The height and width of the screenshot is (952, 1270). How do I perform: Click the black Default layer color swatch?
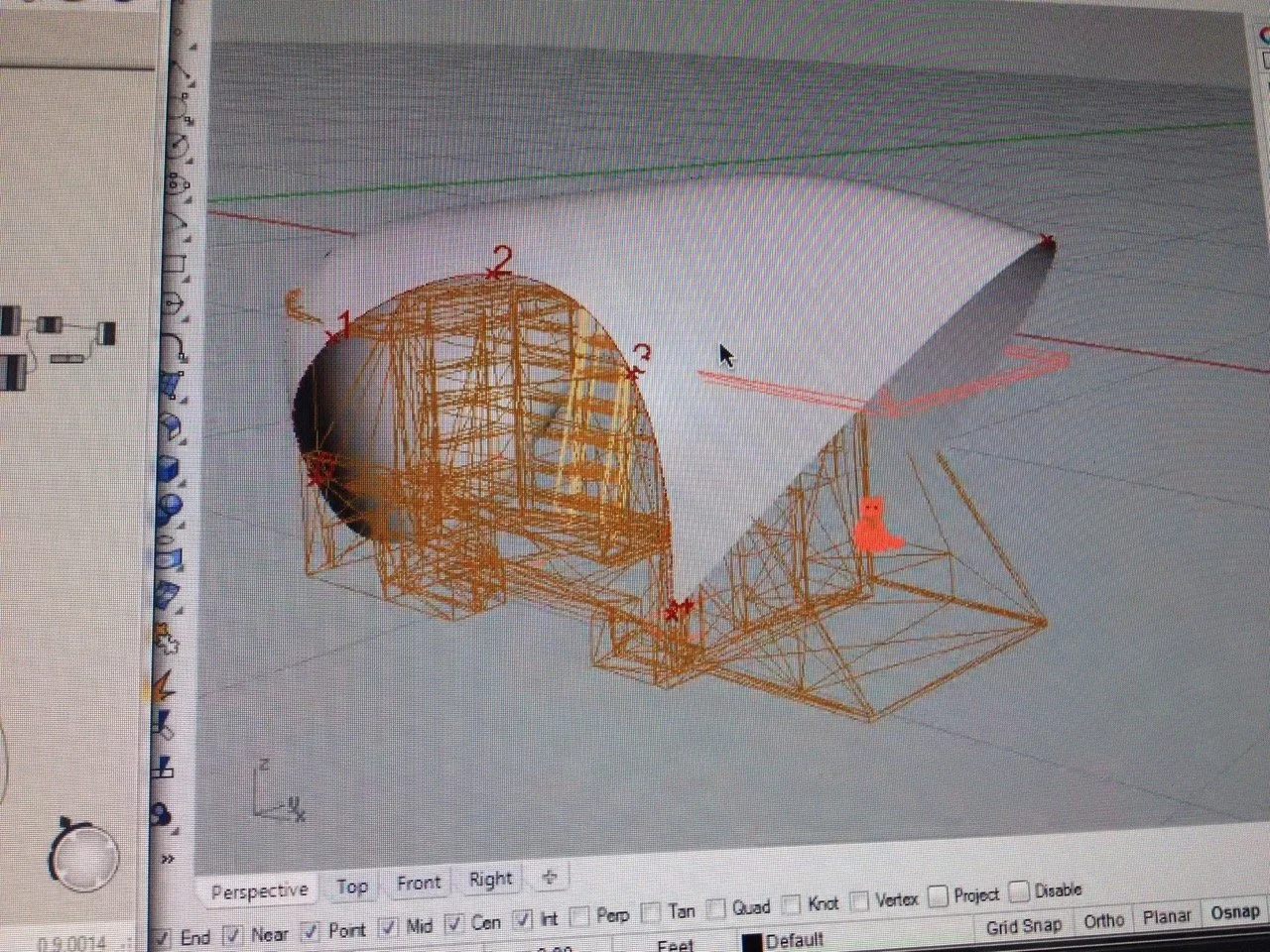[751, 942]
